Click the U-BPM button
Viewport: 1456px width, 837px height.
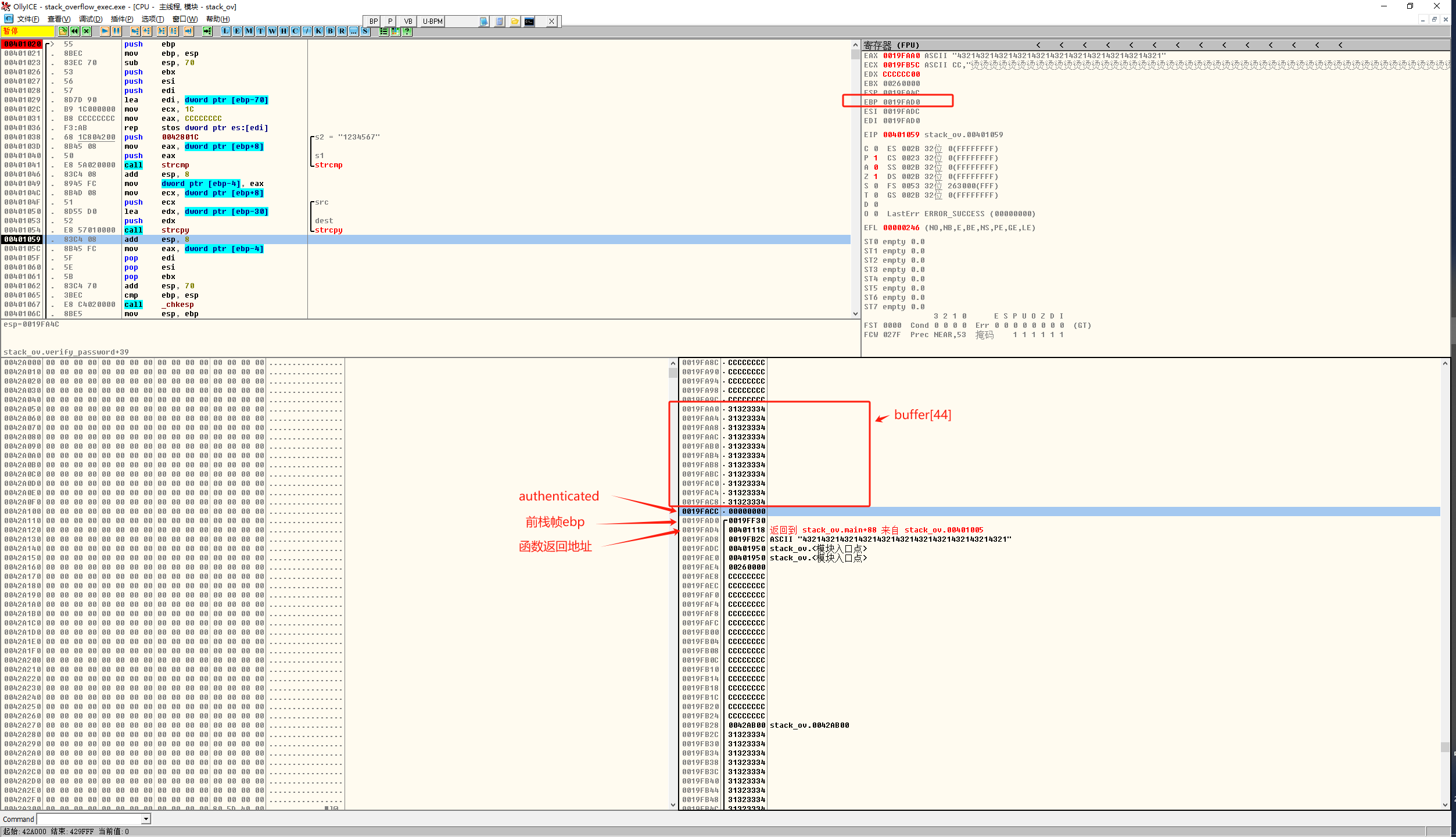[432, 22]
